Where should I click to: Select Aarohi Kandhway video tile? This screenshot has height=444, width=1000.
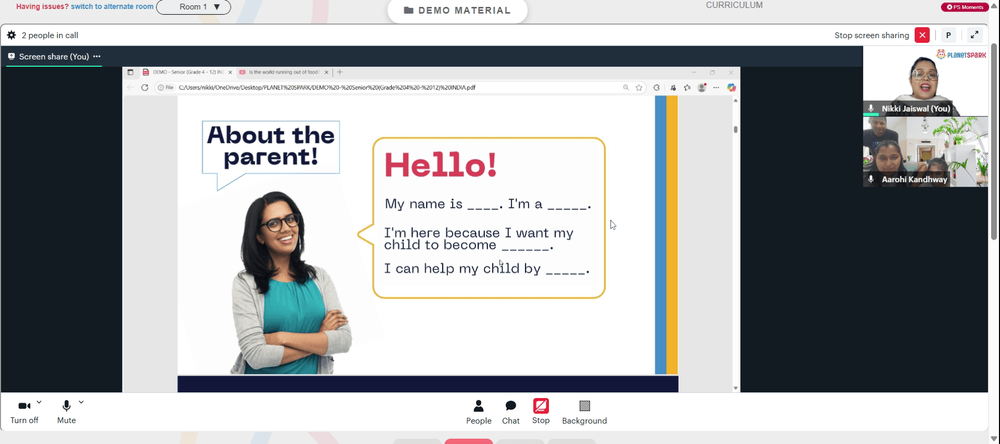click(x=925, y=152)
